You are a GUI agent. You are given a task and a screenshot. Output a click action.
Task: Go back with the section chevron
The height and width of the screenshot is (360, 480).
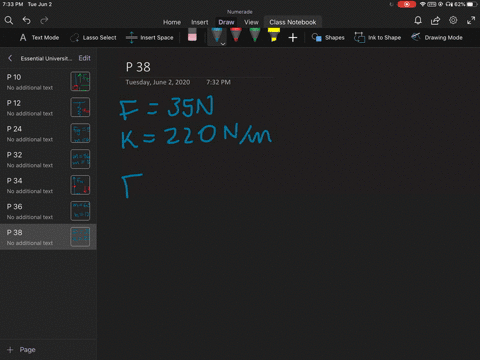[x=10, y=58]
